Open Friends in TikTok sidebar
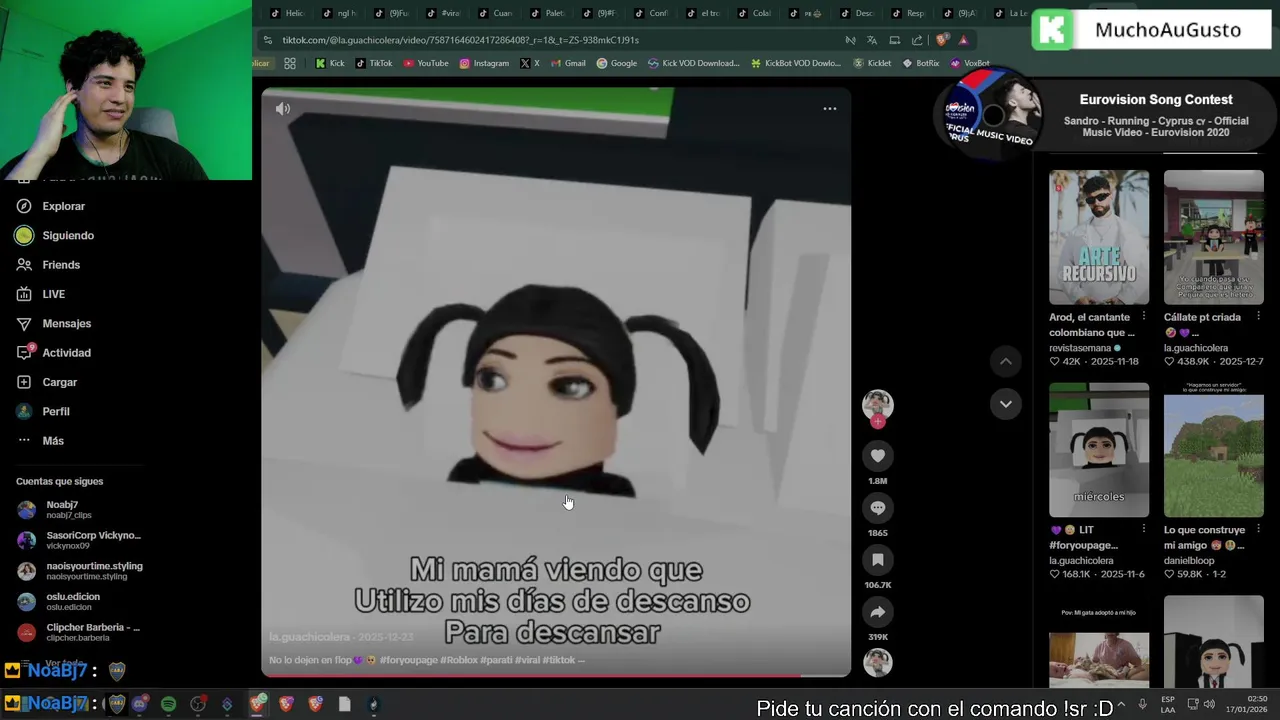Screen dimensions: 1280x720 tap(60, 265)
